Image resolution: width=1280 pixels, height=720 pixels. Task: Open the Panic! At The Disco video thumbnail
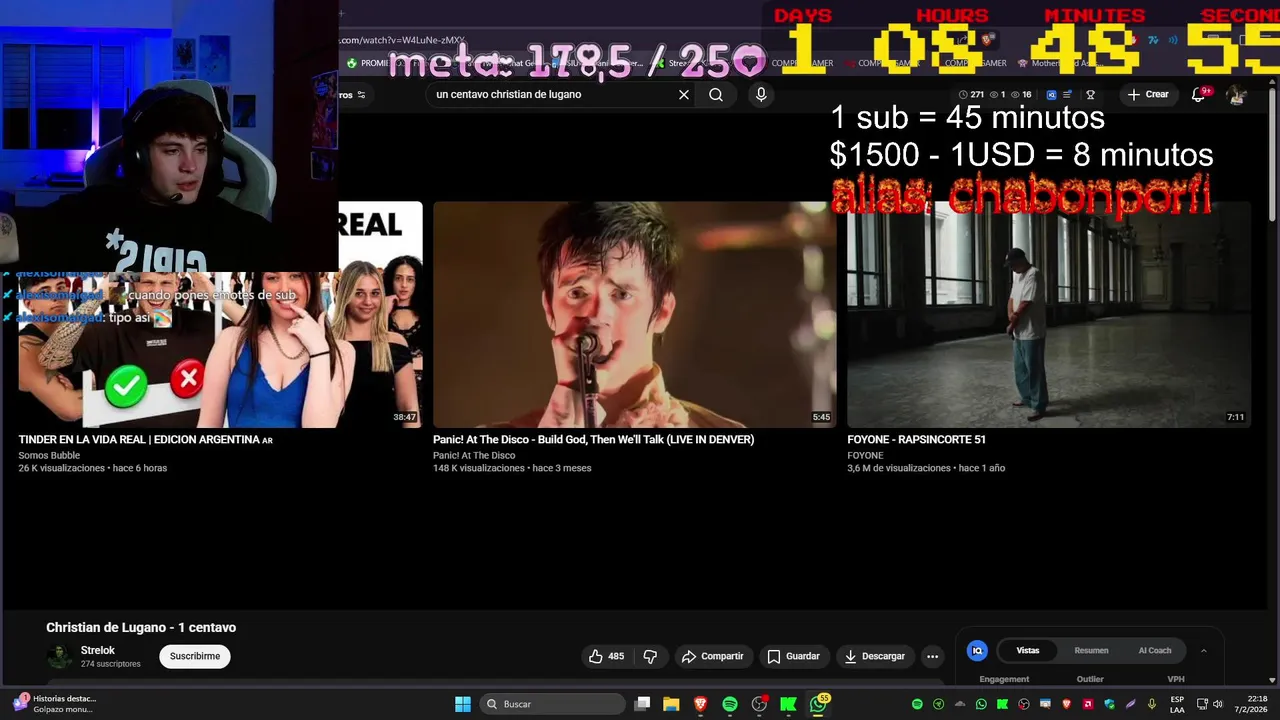point(635,314)
